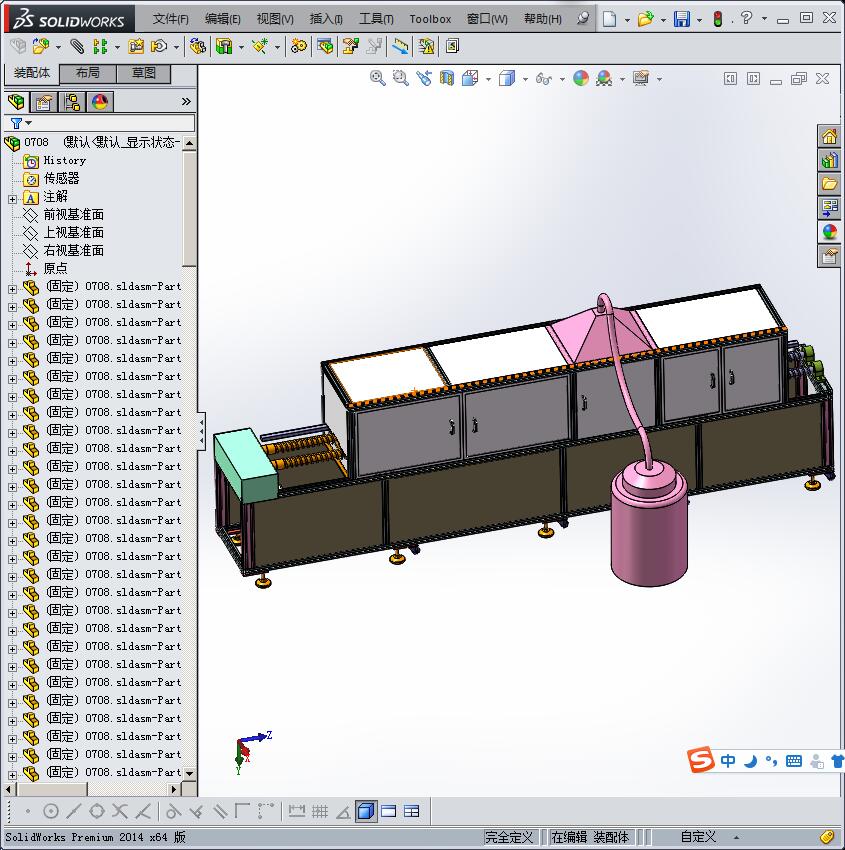Click the Exploded View icon

pyautogui.click(x=351, y=47)
